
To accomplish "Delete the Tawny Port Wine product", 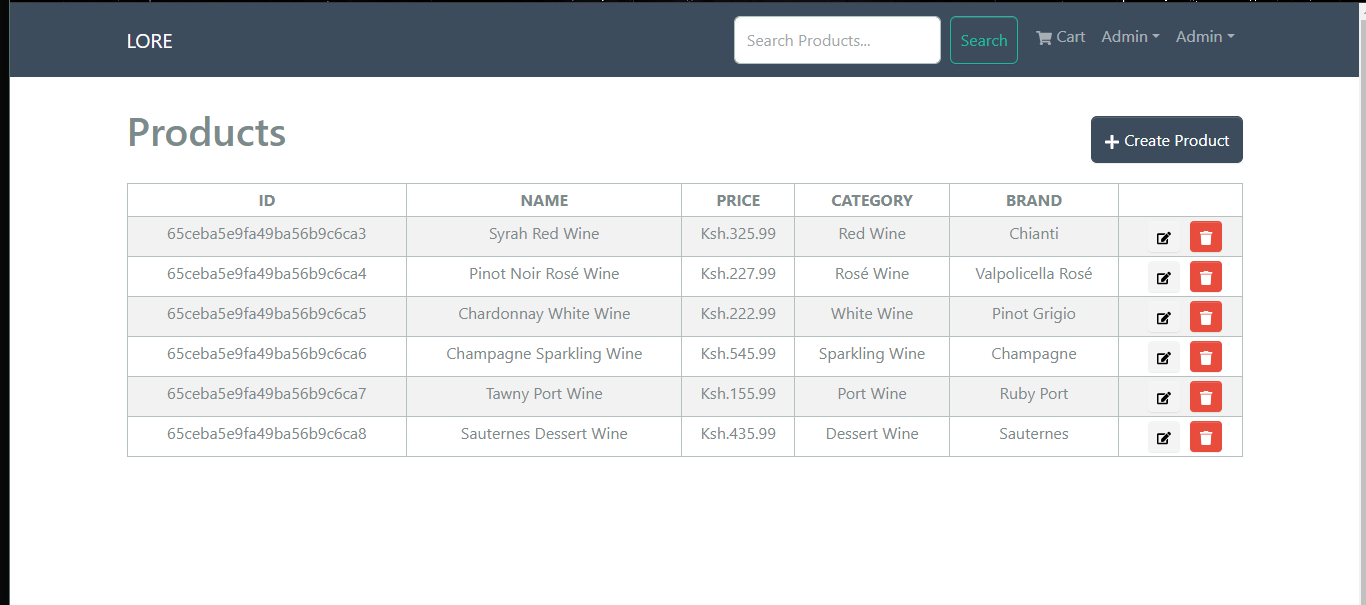I will pyautogui.click(x=1205, y=398).
